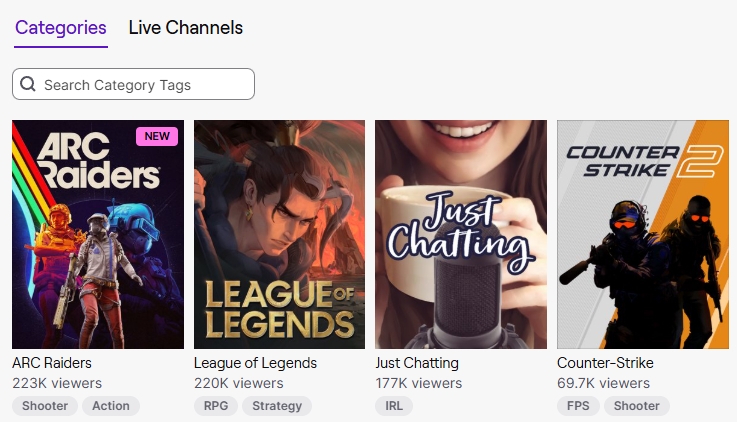Select the FPS tag
Image resolution: width=737 pixels, height=422 pixels.
(578, 406)
